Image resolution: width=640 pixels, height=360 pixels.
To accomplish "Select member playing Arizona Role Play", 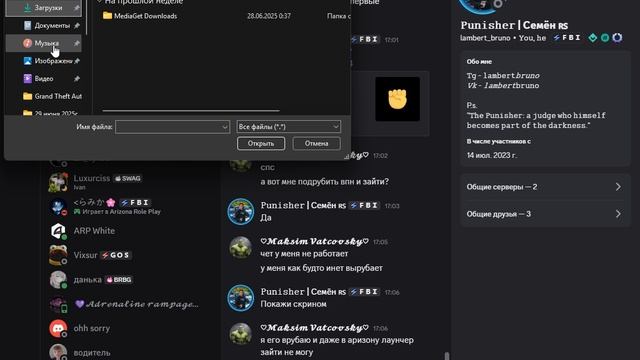I will coord(131,207).
